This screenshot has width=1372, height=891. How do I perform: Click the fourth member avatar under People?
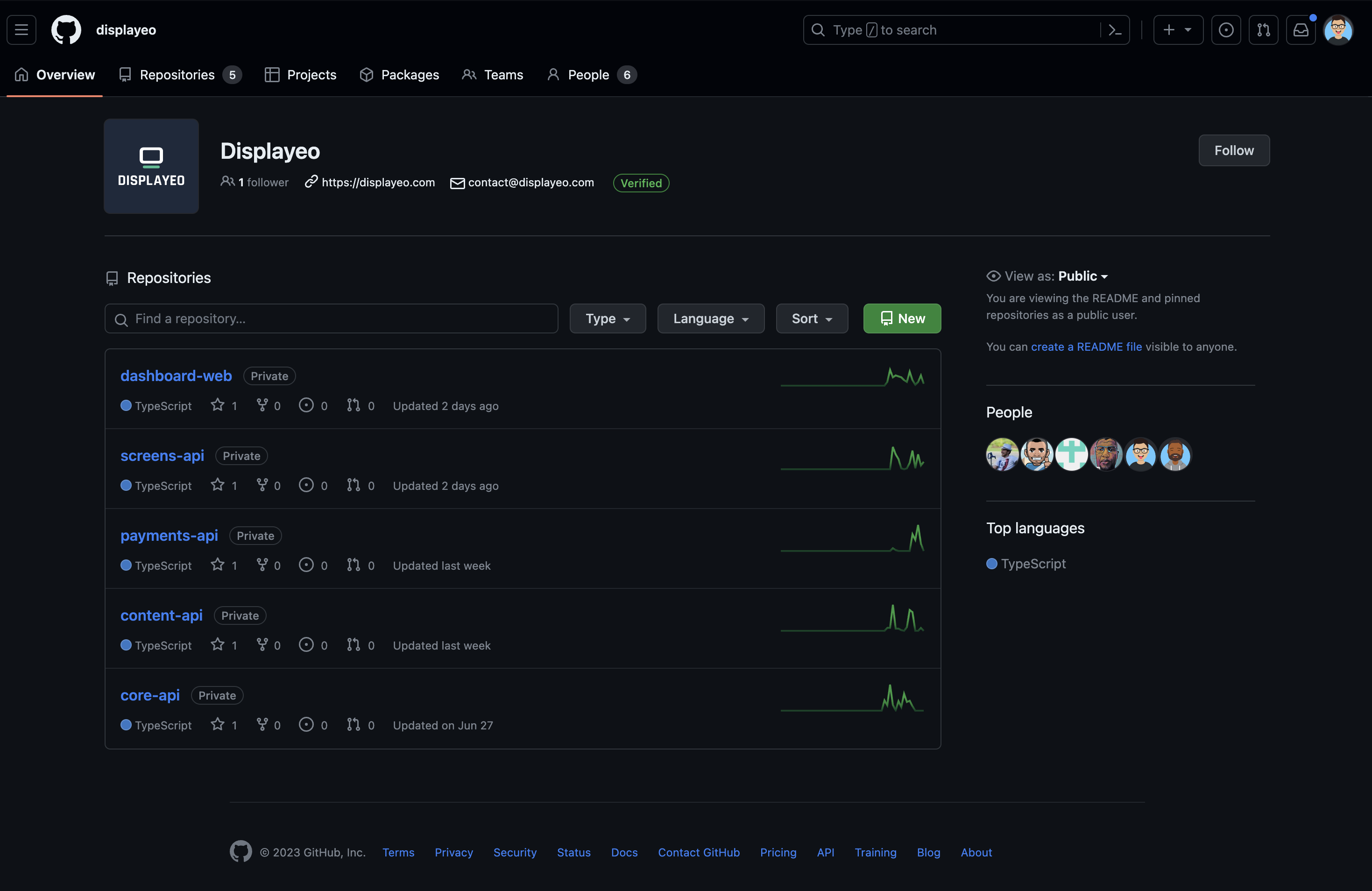pyautogui.click(x=1106, y=454)
